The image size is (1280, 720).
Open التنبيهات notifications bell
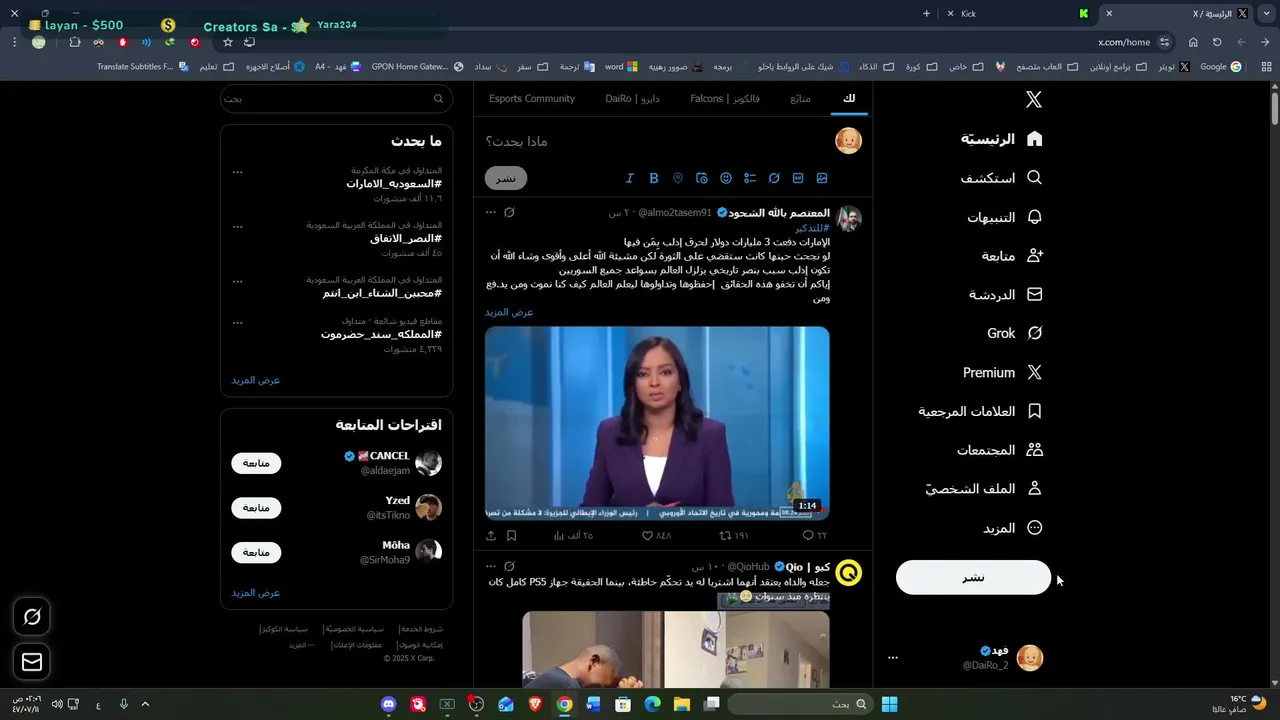coord(1034,217)
